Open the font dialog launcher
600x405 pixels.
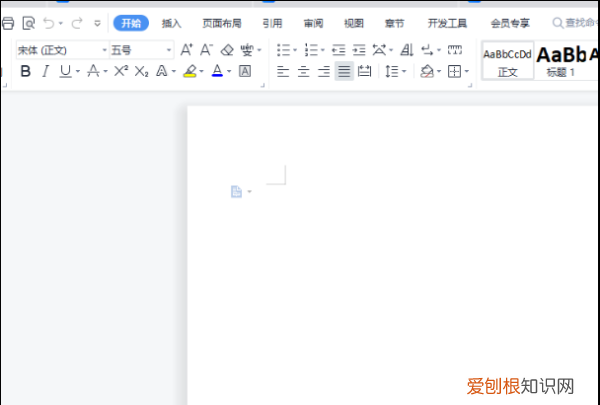click(262, 85)
